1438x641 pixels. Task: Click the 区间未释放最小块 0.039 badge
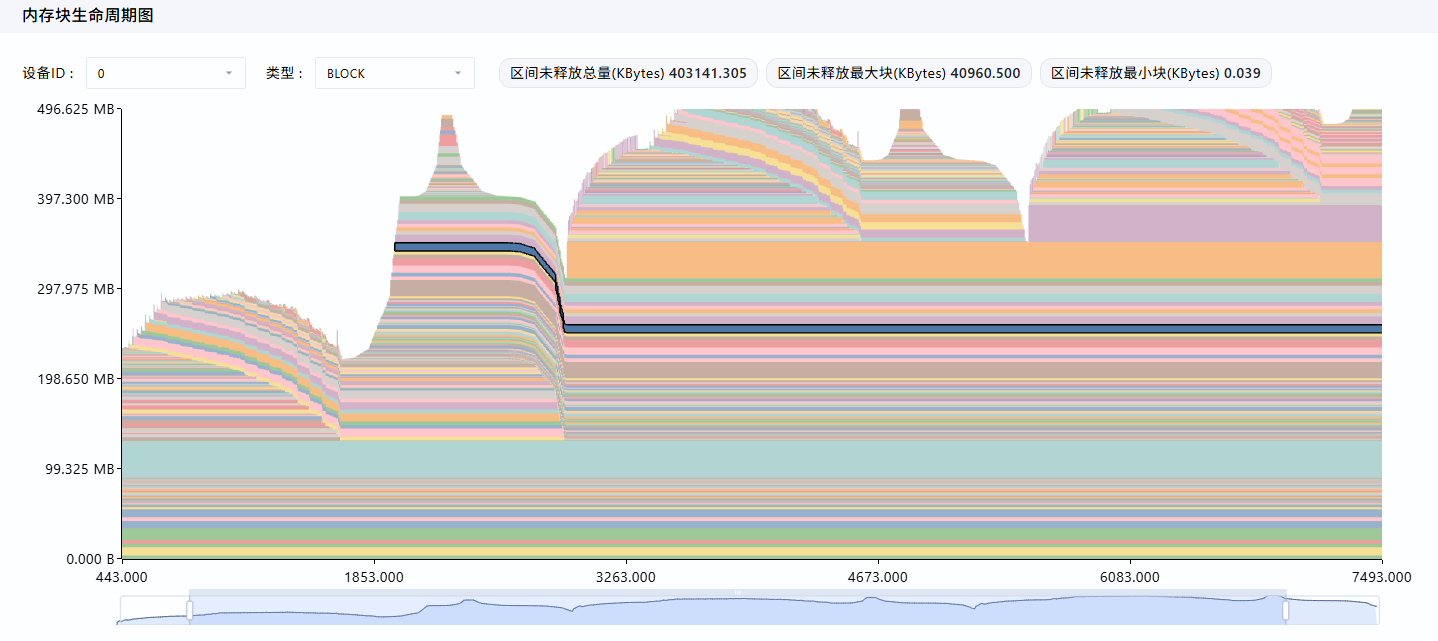point(1156,73)
